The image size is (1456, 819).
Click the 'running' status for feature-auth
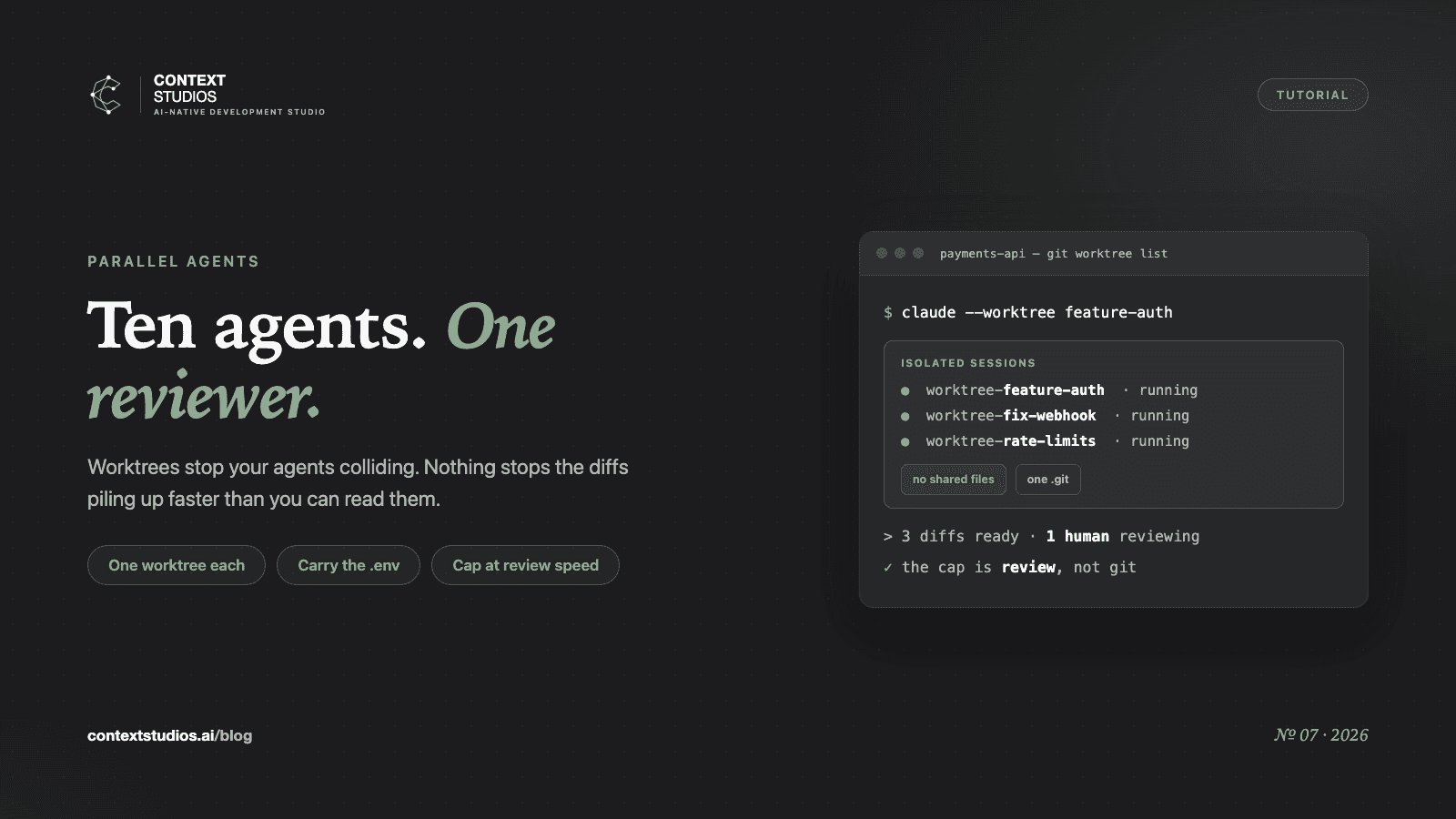[1168, 390]
